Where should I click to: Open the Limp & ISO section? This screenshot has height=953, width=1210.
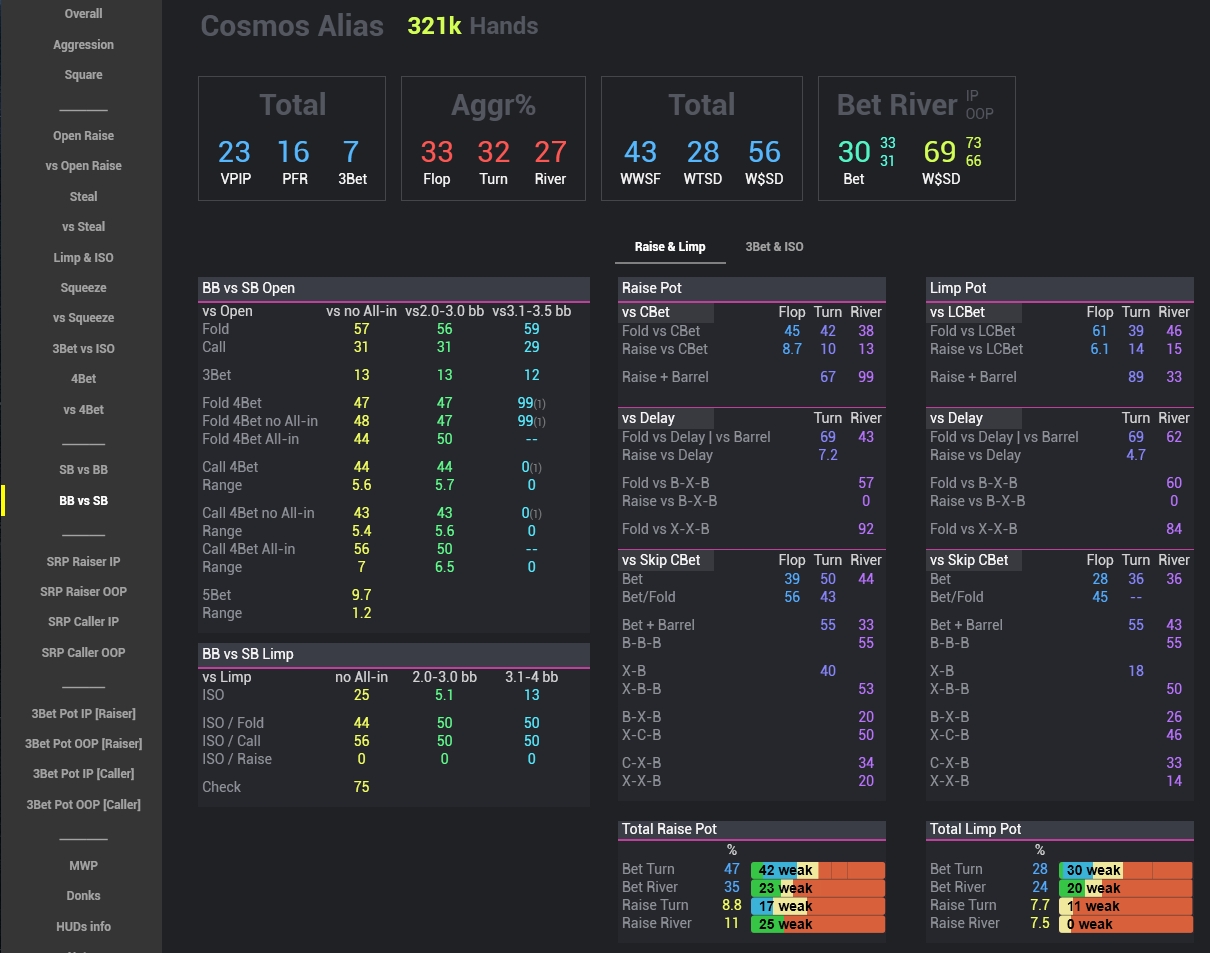83,257
